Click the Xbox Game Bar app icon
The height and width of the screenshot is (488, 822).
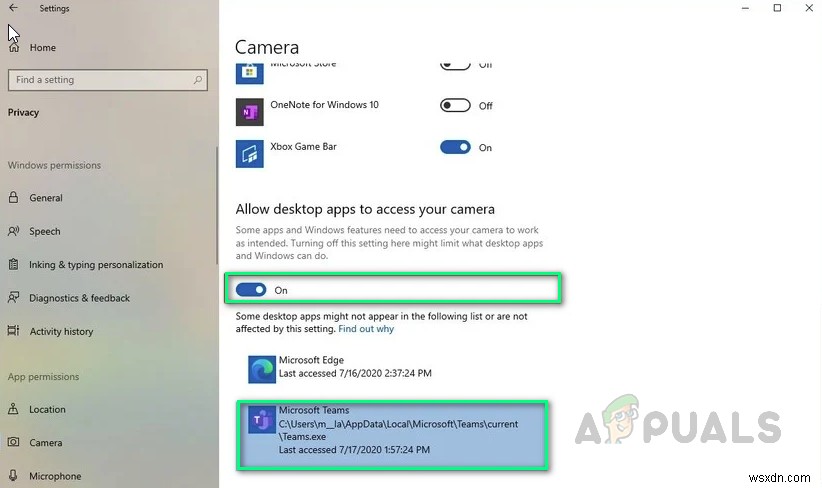[x=250, y=154]
